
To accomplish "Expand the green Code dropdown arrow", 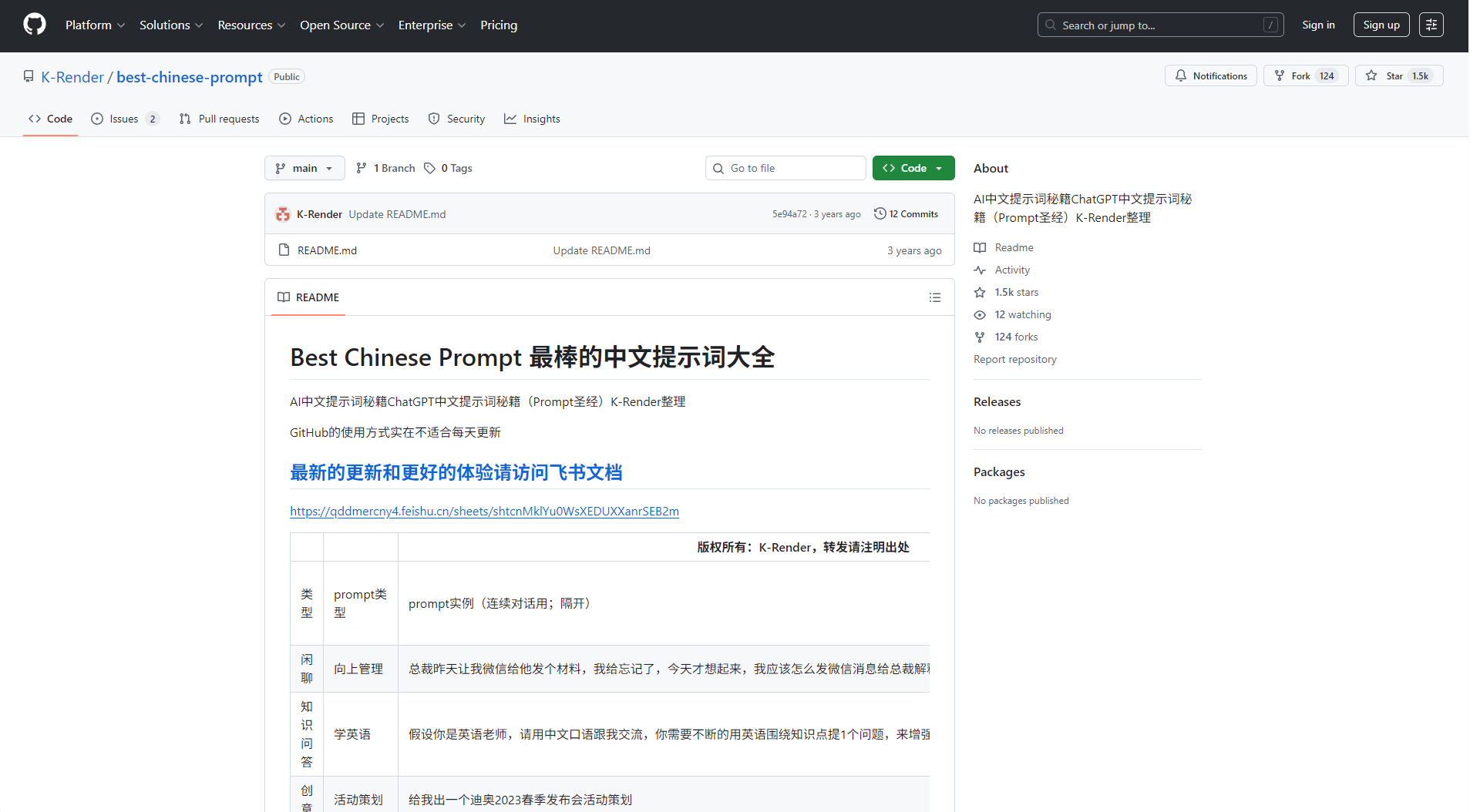I will tap(937, 167).
